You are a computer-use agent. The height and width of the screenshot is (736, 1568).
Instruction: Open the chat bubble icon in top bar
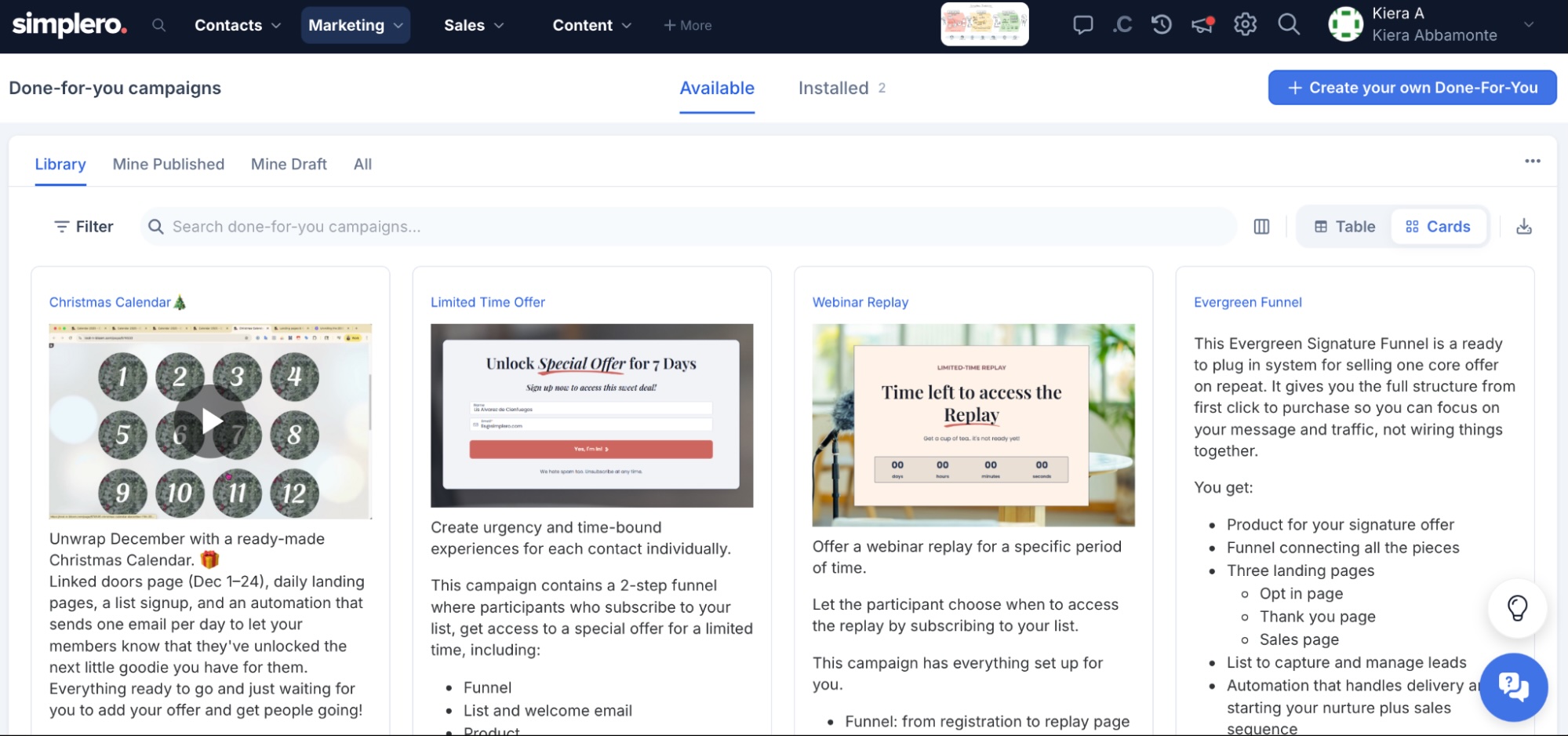[x=1082, y=25]
